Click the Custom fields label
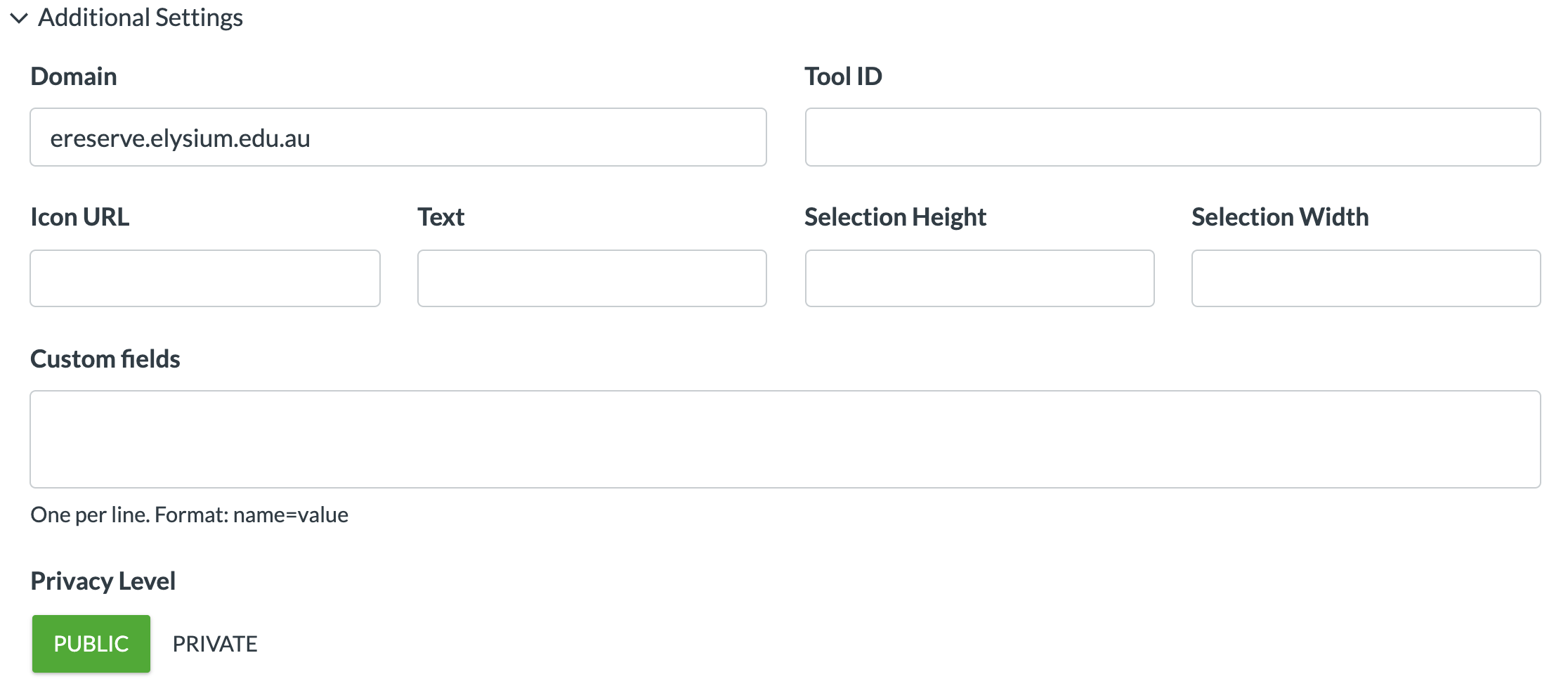This screenshot has width=1568, height=679. pos(105,359)
